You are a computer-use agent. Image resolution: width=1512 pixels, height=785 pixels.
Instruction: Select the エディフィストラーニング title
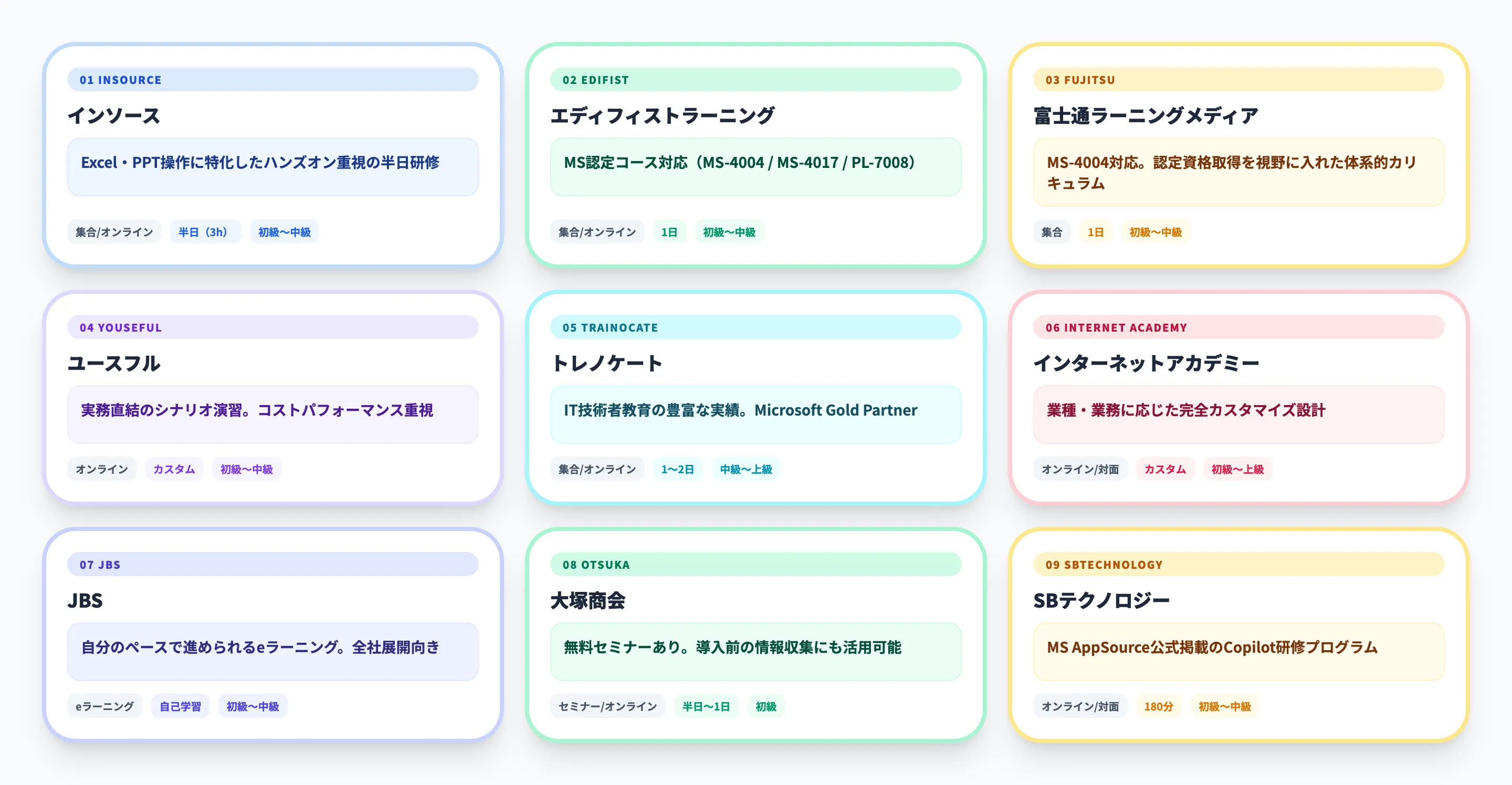663,115
